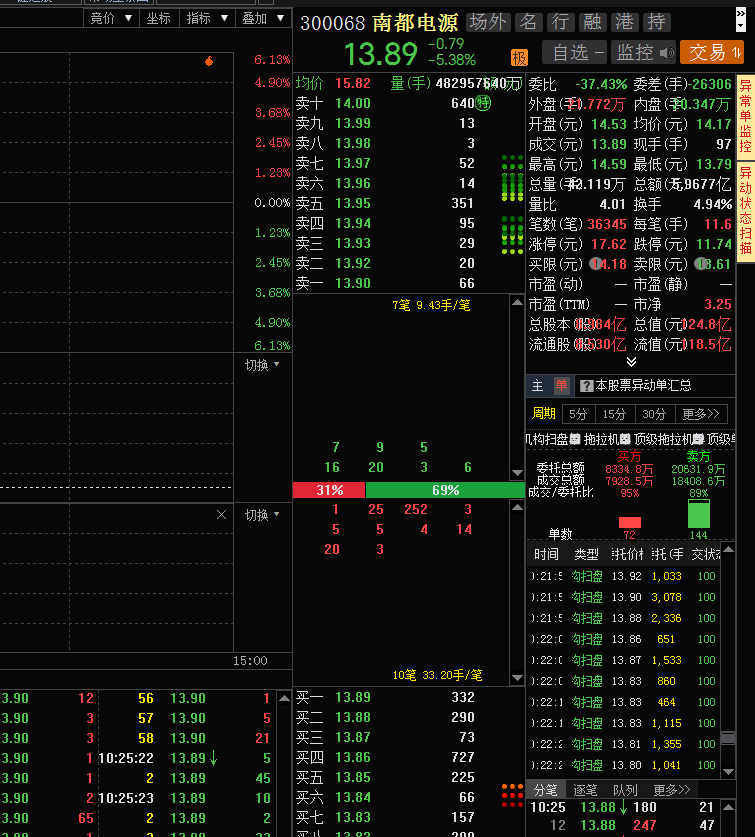The width and height of the screenshot is (755, 837).
Task: Switch to the 主 tab
Action: click(x=537, y=386)
